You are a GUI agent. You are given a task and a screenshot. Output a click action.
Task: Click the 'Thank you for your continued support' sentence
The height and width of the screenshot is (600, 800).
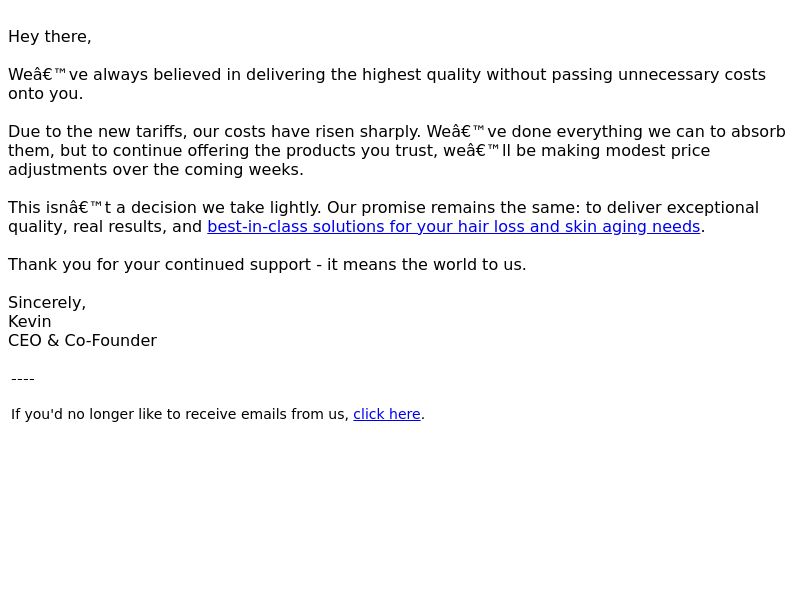(x=159, y=265)
